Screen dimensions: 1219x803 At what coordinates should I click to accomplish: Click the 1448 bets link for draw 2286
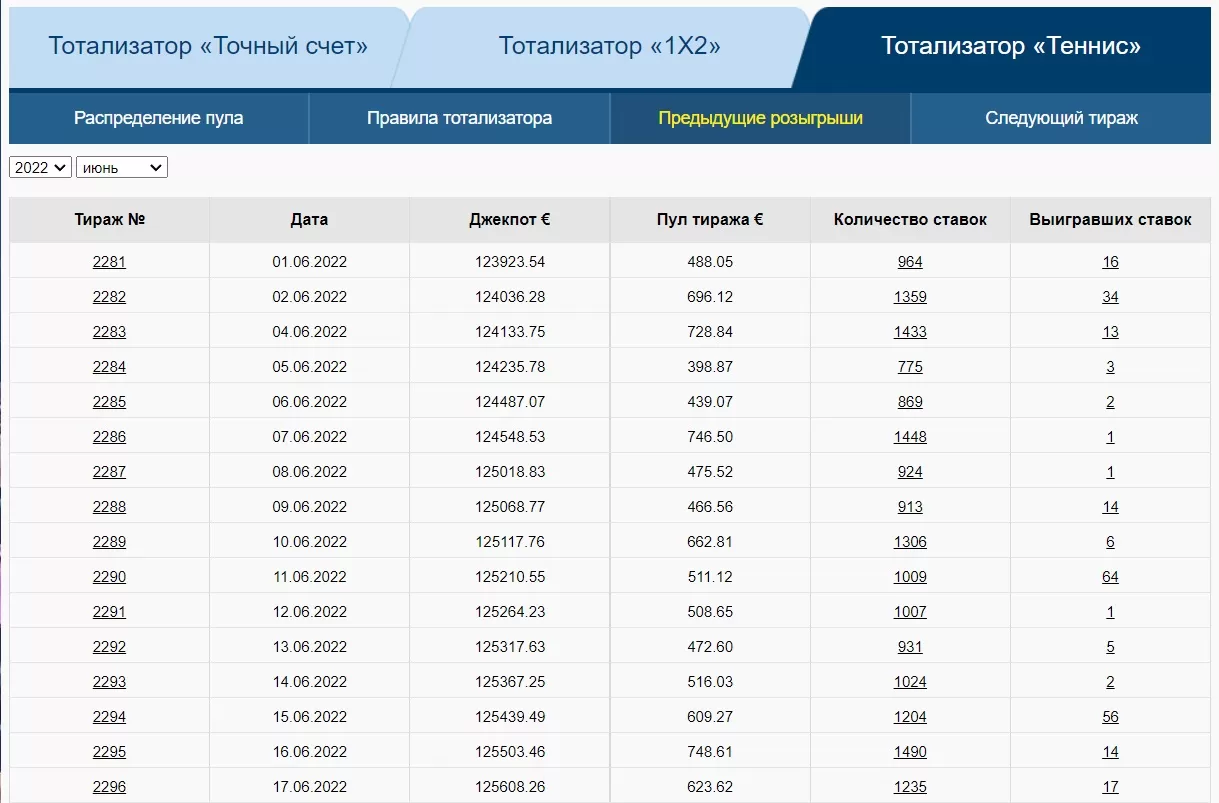coord(909,436)
